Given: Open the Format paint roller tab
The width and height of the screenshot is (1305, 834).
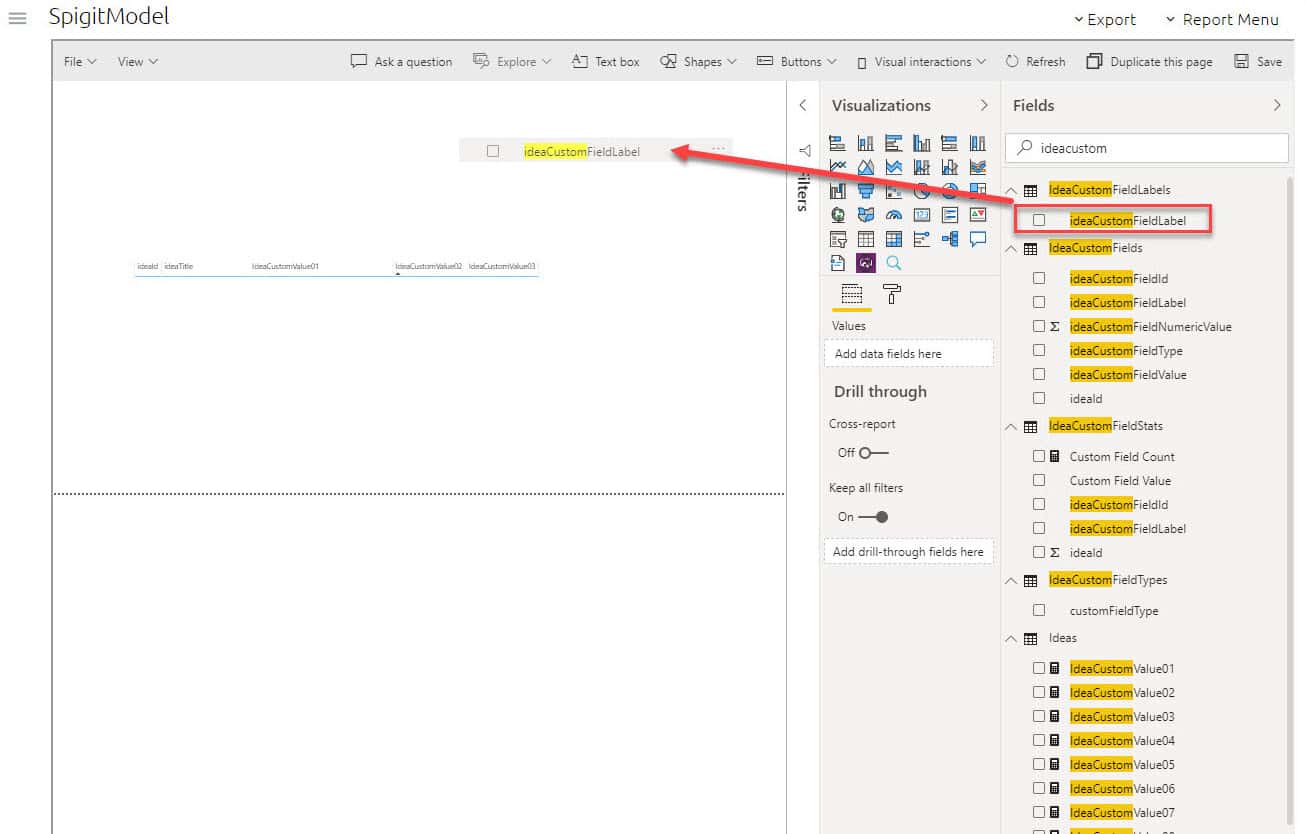Looking at the screenshot, I should tap(892, 294).
